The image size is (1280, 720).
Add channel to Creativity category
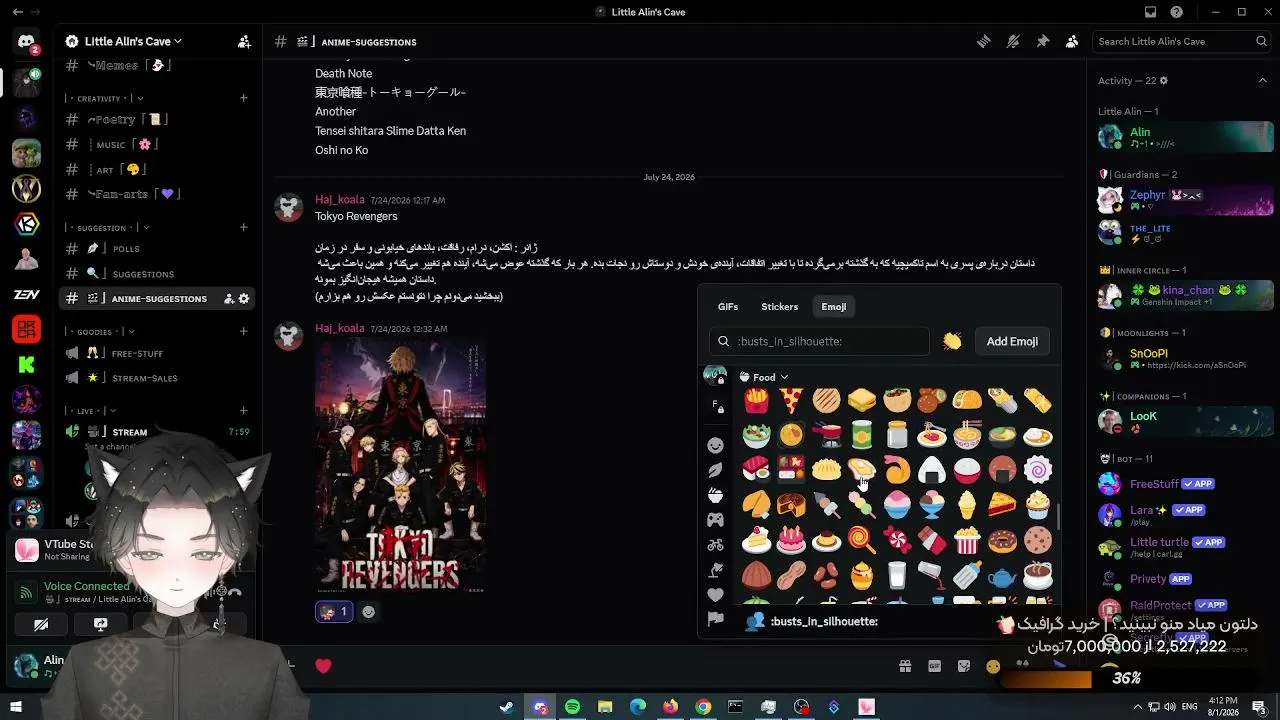pyautogui.click(x=244, y=98)
